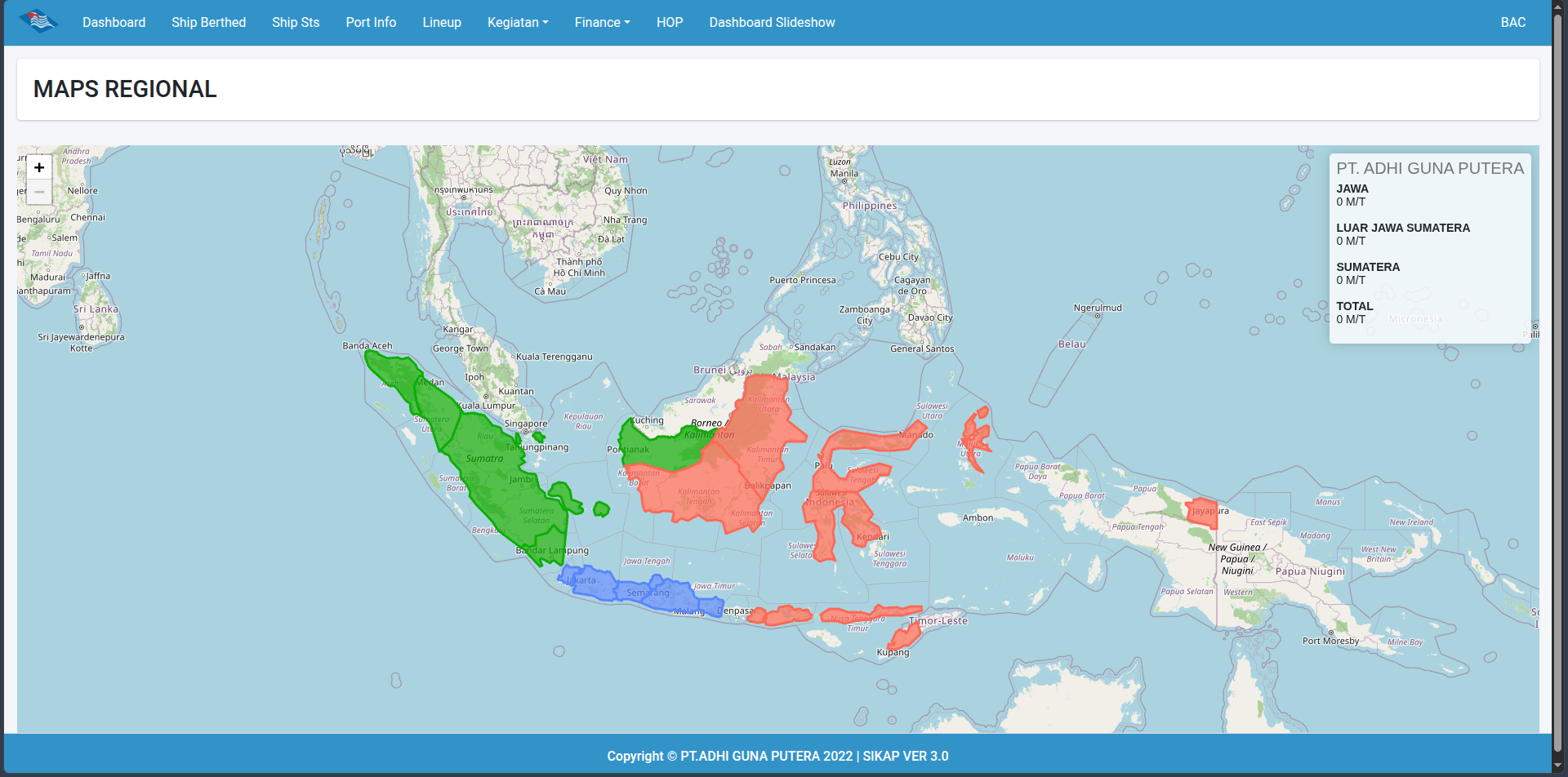Screen dimensions: 1568x777
Task: Click the Banda Aceh map label
Action: 367,345
